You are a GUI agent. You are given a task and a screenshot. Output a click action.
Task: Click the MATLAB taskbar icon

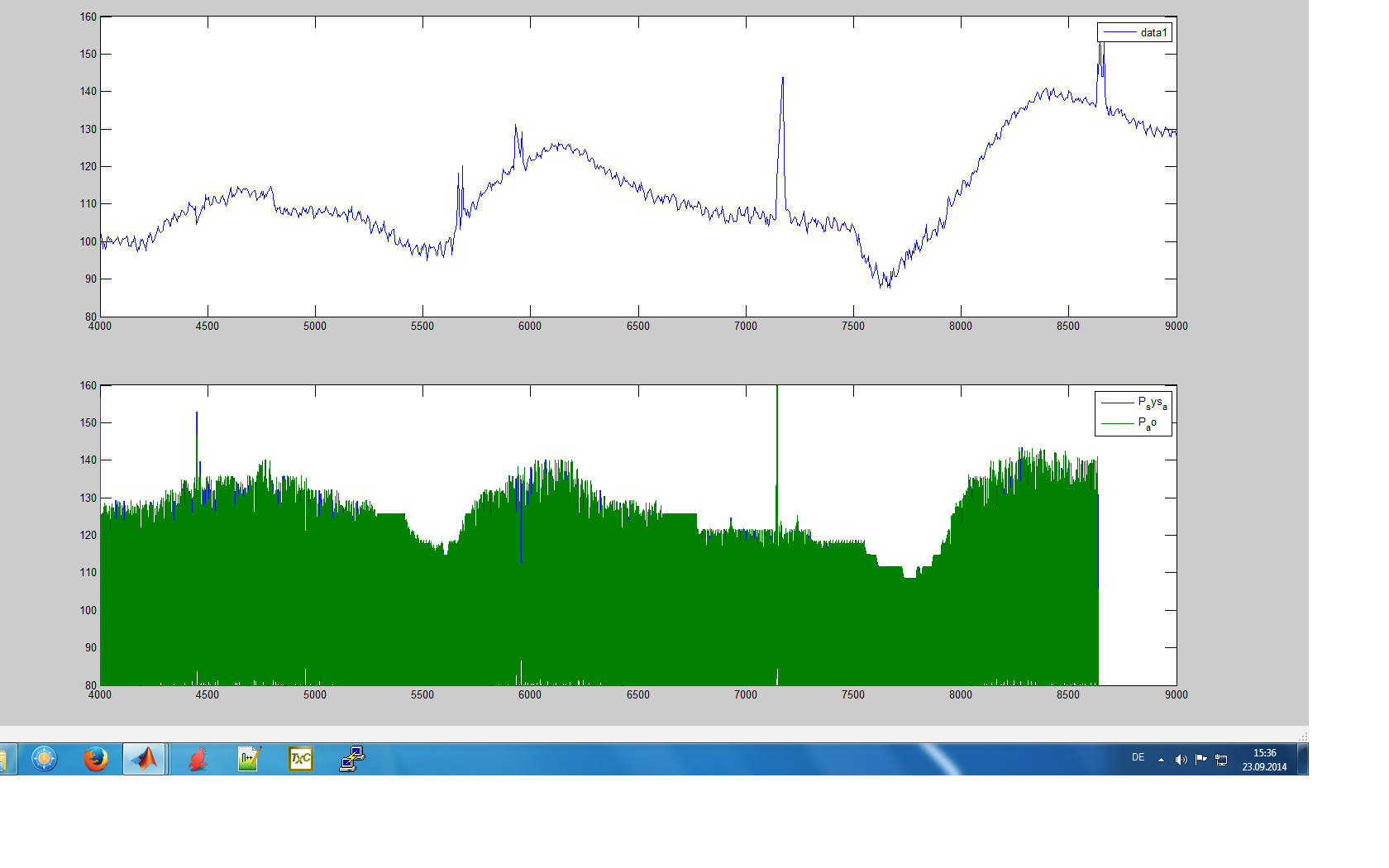coord(145,758)
